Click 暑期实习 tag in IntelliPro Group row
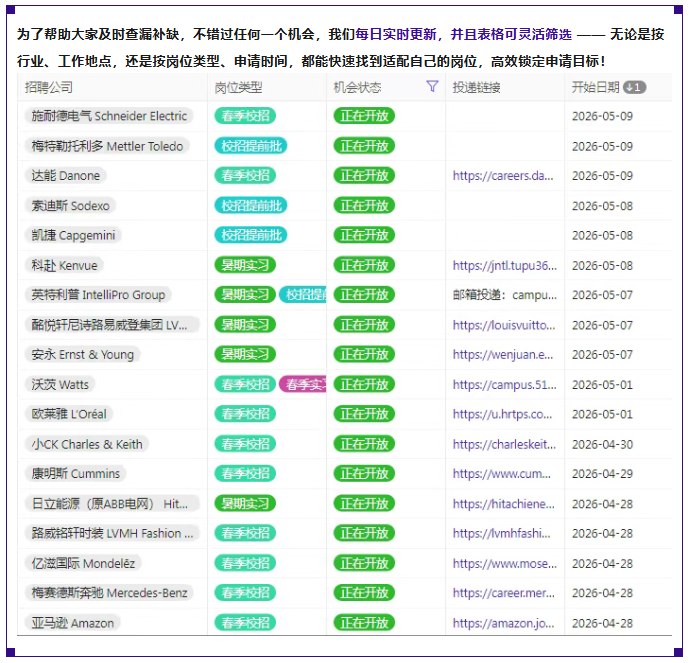The image size is (689, 663). [x=245, y=295]
